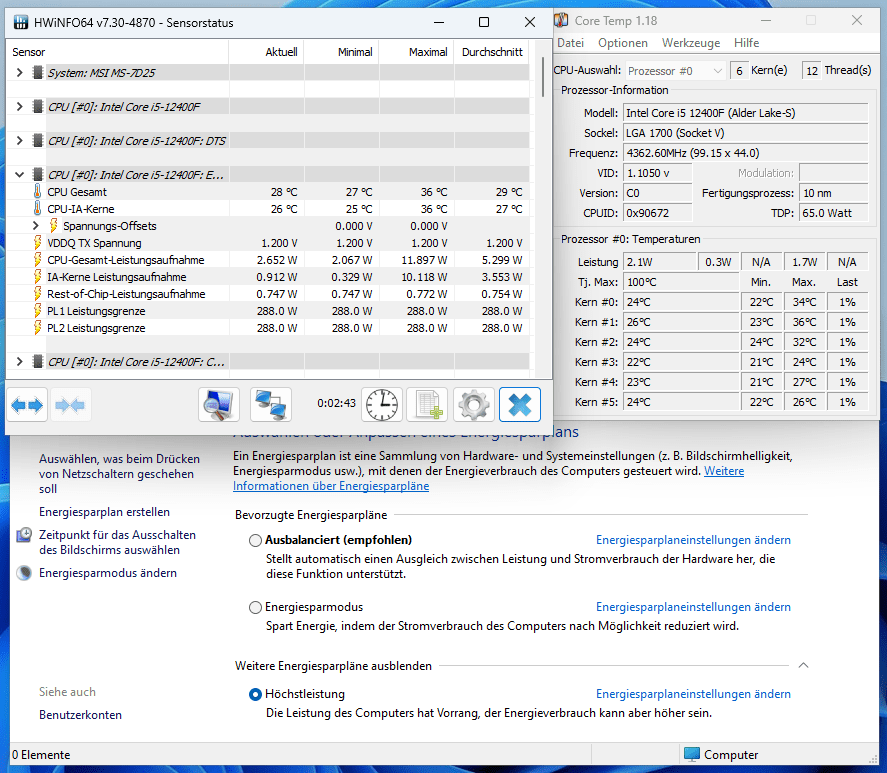Close the HWiNFO sensors with the blue X icon
This screenshot has height=773, width=887.
(x=520, y=405)
